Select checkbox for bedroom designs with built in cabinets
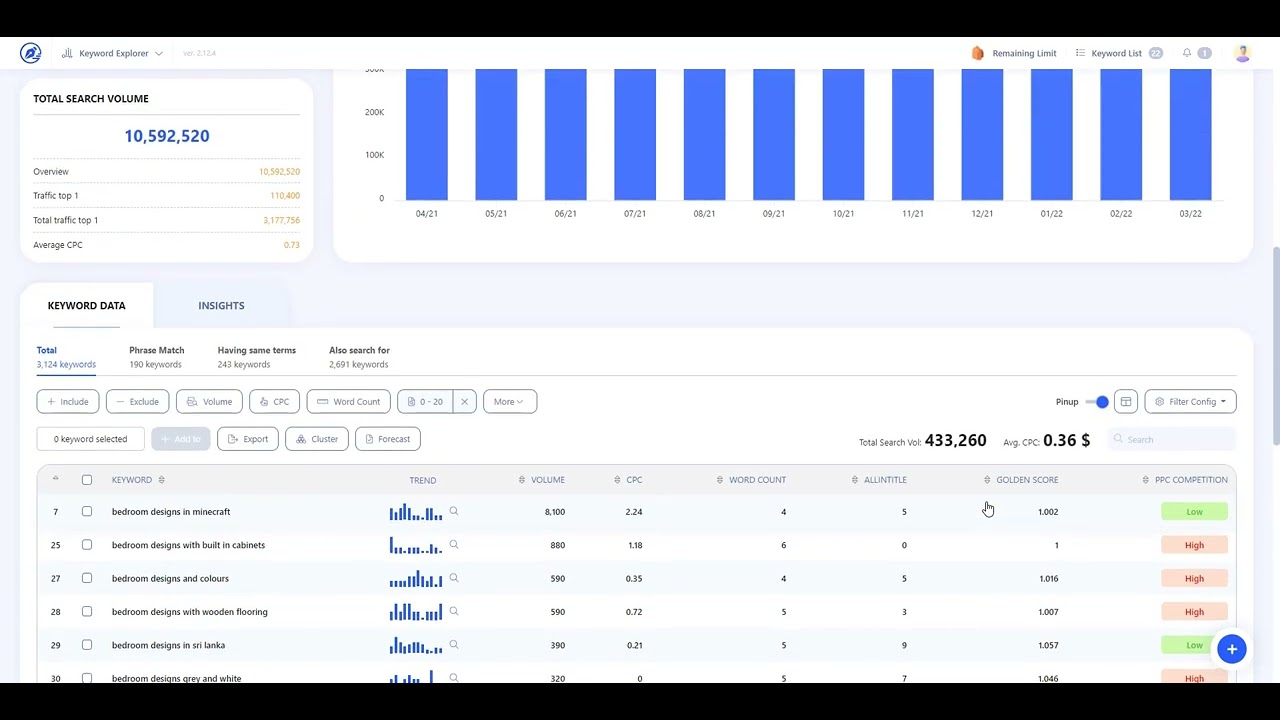Viewport: 1280px width, 720px height. click(x=87, y=545)
